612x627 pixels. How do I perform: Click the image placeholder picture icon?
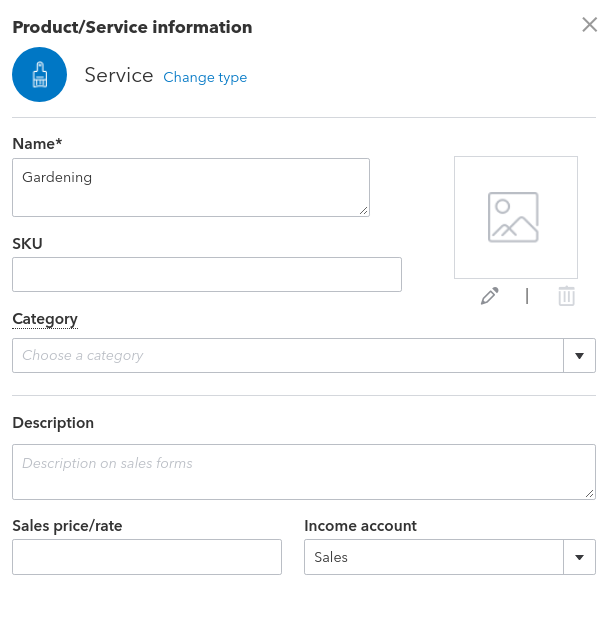click(x=513, y=217)
